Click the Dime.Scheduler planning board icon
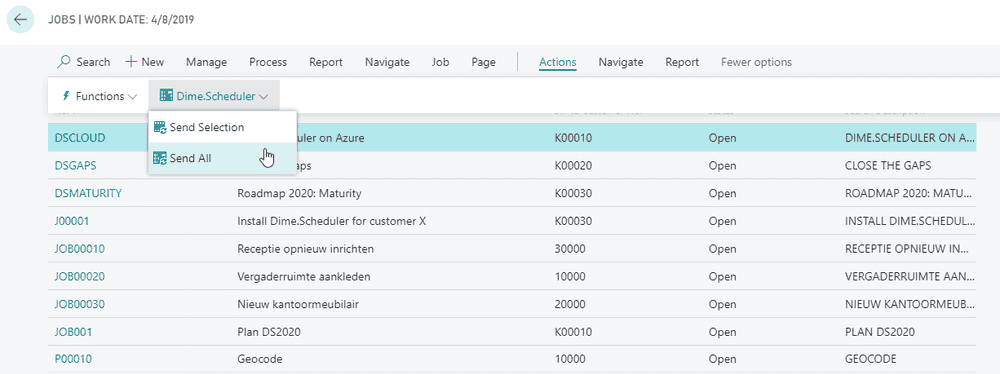This screenshot has height=374, width=1000. (166, 96)
